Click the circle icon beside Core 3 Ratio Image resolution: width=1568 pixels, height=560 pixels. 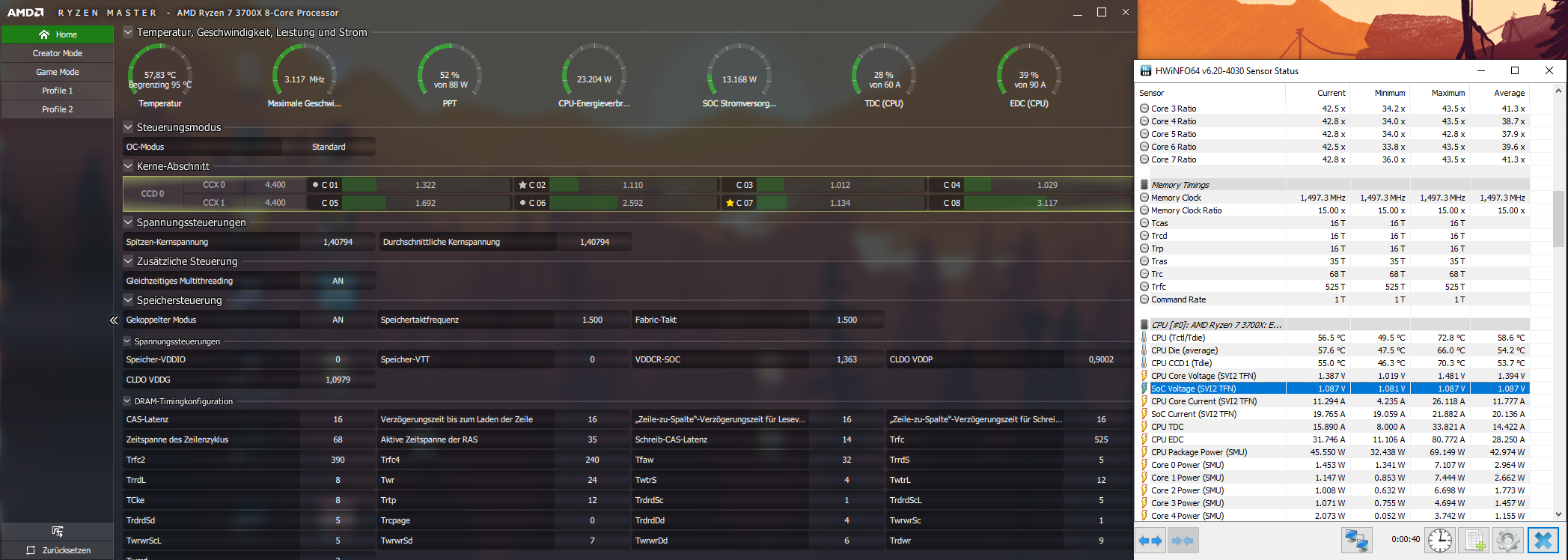pos(1144,109)
